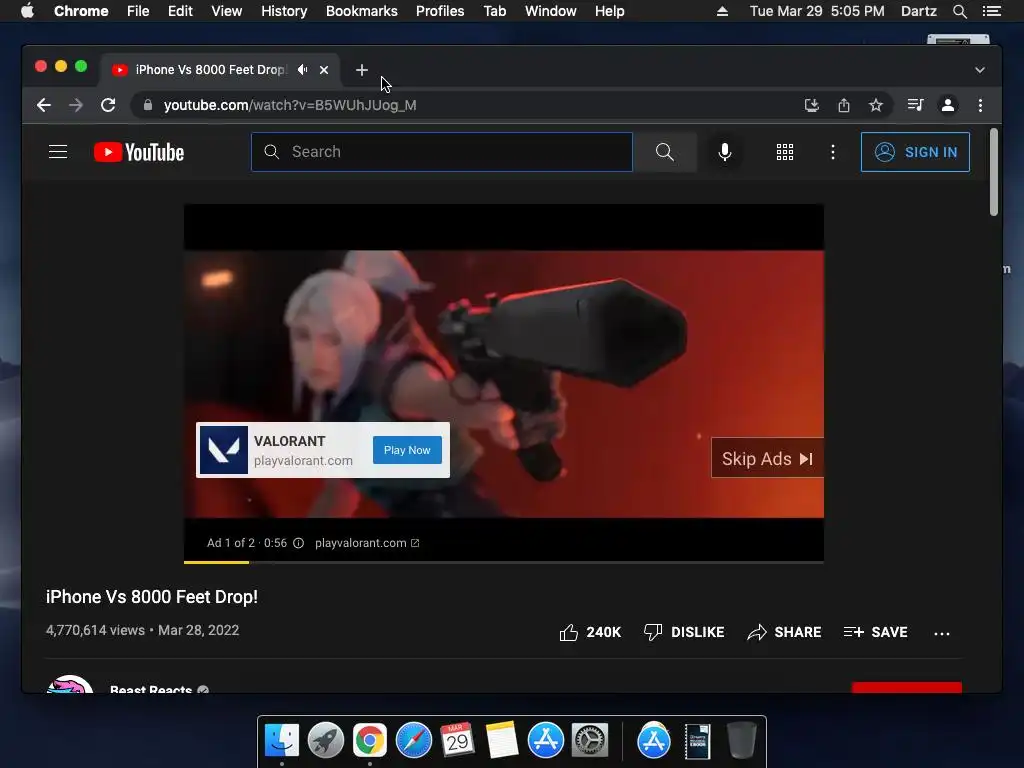Open Launchpad from the dock

click(326, 741)
